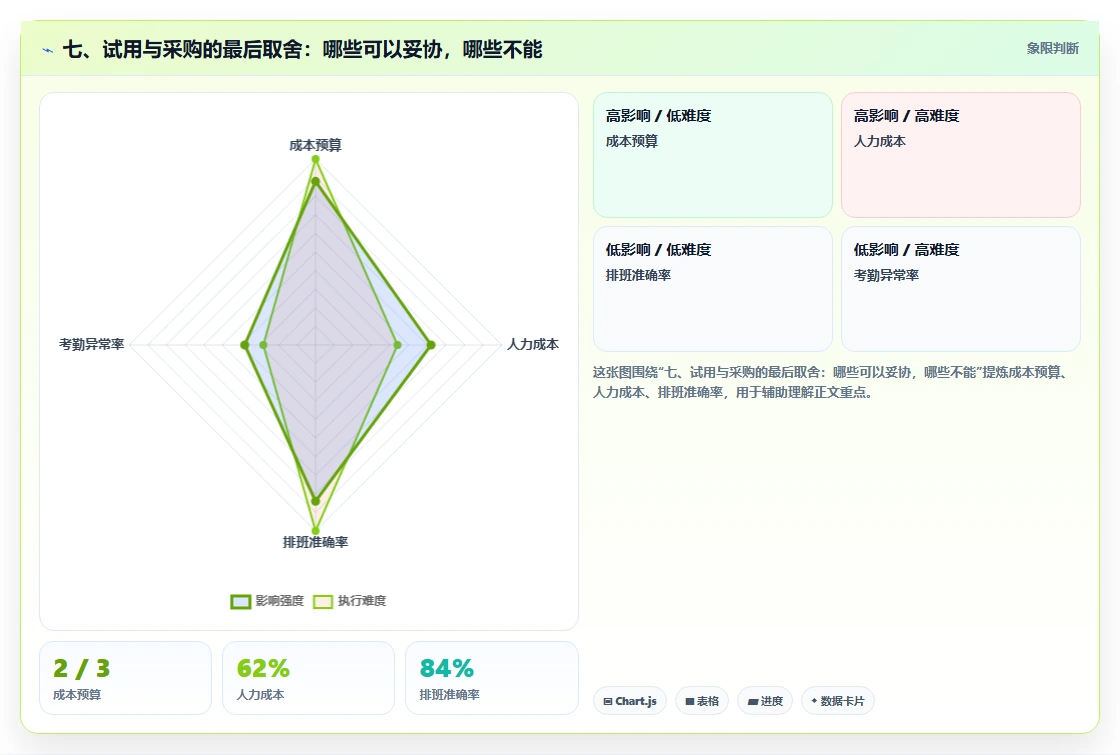This screenshot has width=1120, height=755.
Task: Click the 人力成本 radar axis label
Action: pos(533,344)
